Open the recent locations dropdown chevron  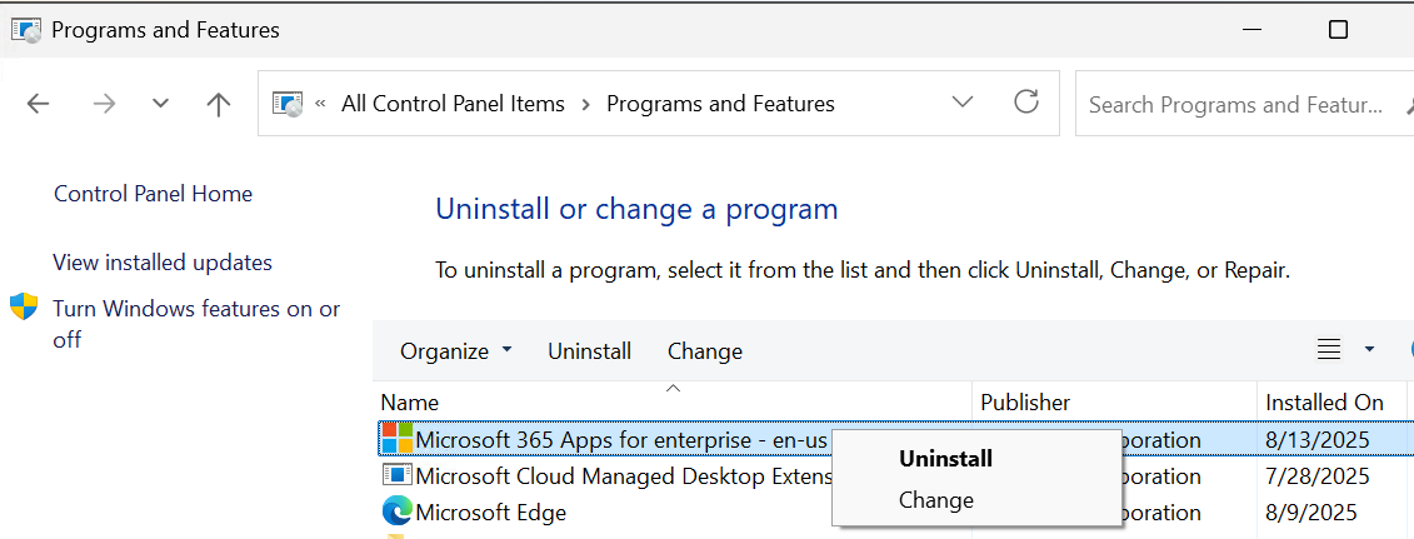coord(160,104)
